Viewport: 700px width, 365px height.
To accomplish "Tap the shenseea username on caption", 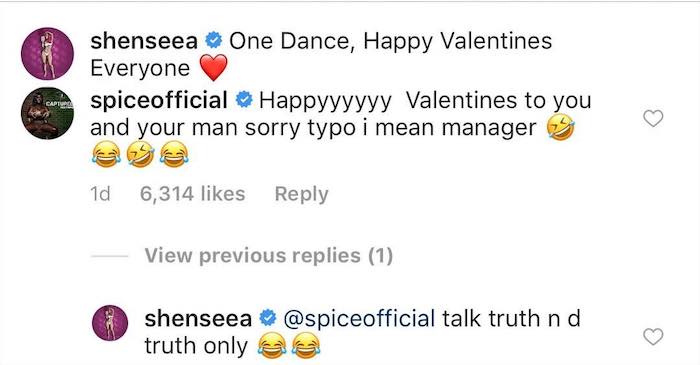I will 144,41.
